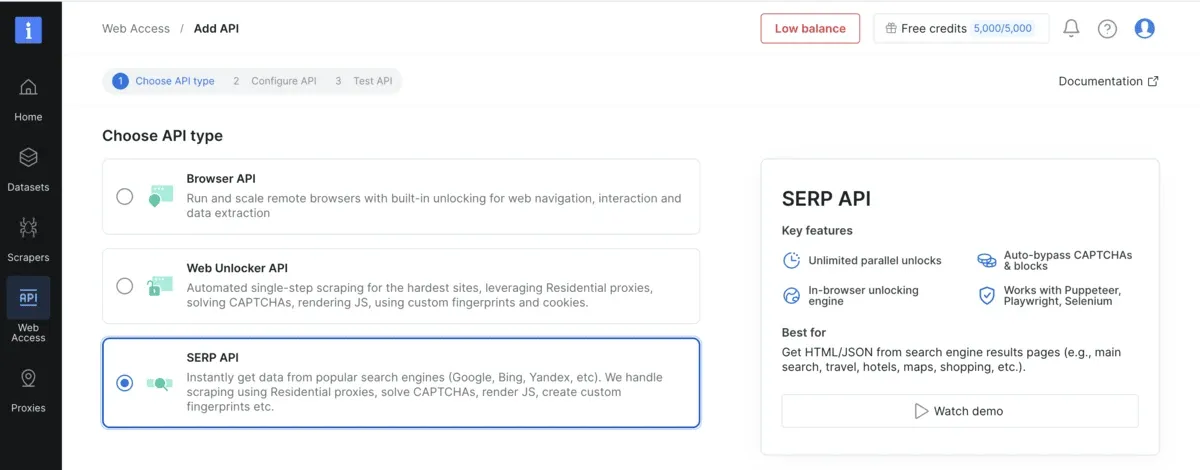
Task: Click the Home label in sidebar
Action: 28,117
